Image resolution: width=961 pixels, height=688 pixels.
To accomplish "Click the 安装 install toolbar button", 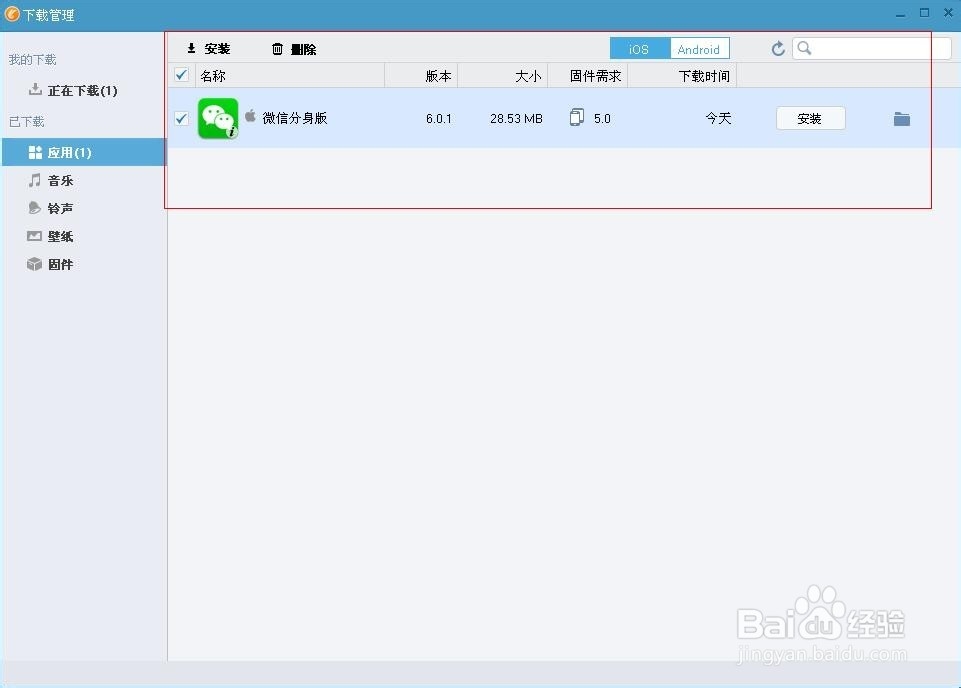I will point(208,48).
